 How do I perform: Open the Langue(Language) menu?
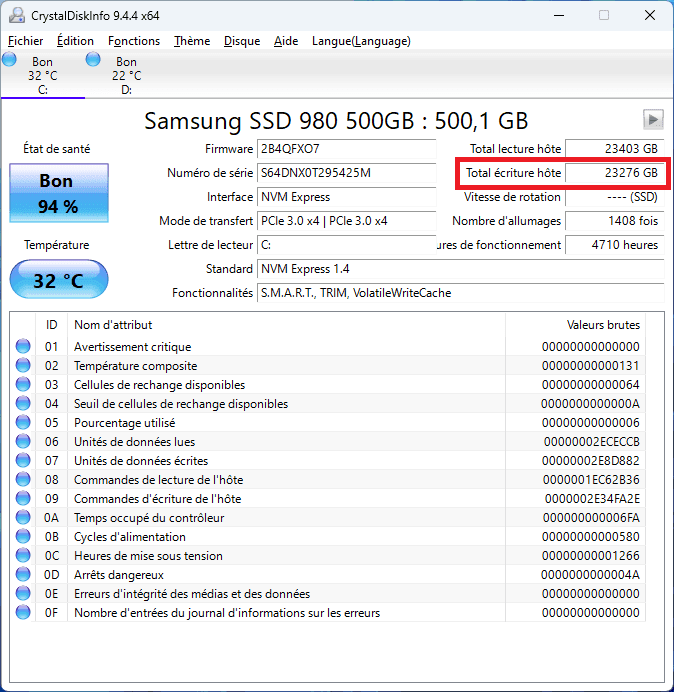[x=361, y=41]
